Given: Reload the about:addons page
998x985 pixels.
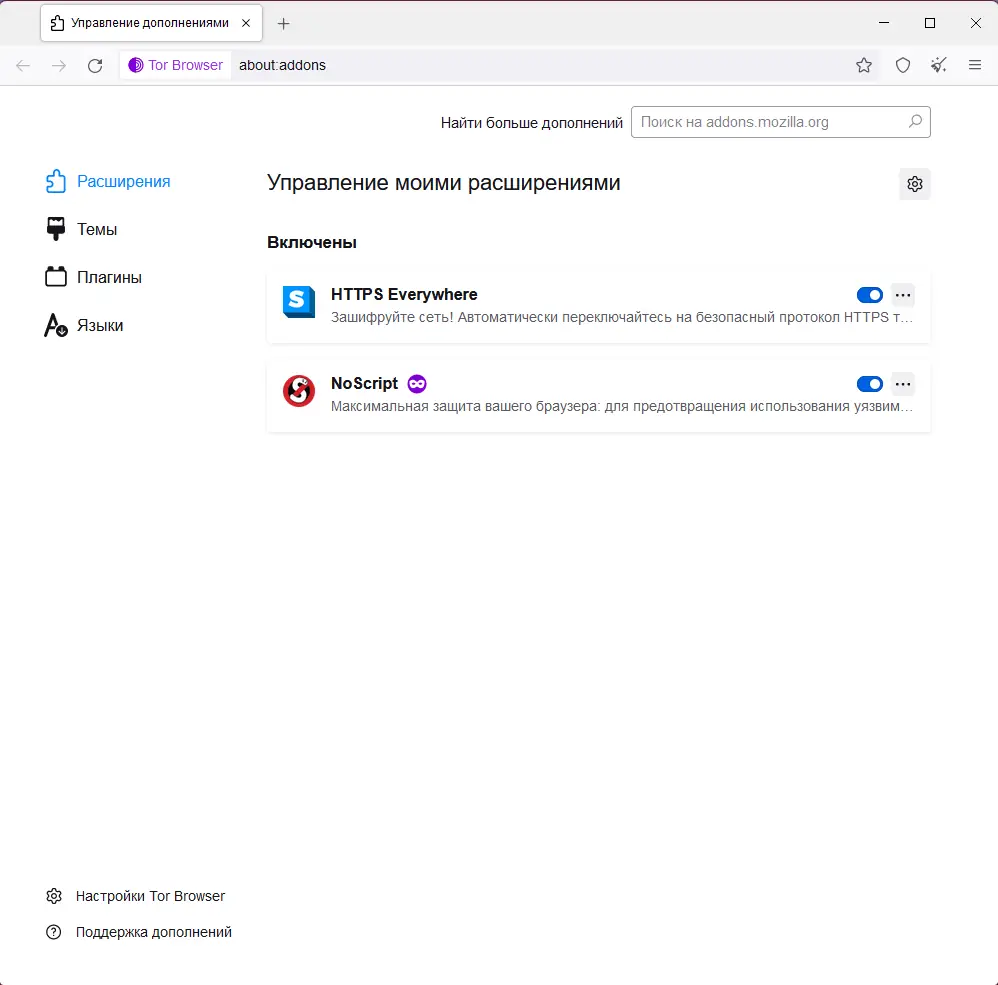Looking at the screenshot, I should [x=95, y=65].
